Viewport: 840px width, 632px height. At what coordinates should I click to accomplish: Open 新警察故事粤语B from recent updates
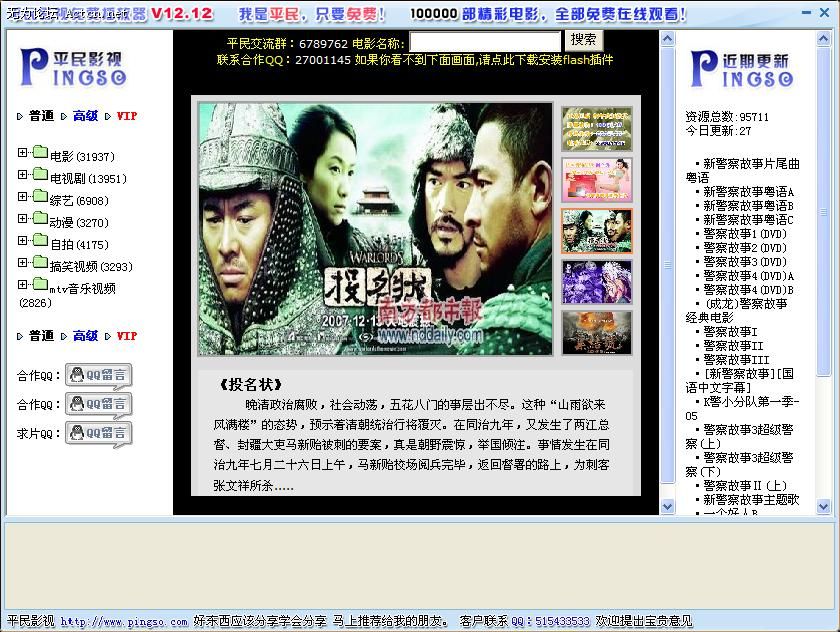click(748, 206)
